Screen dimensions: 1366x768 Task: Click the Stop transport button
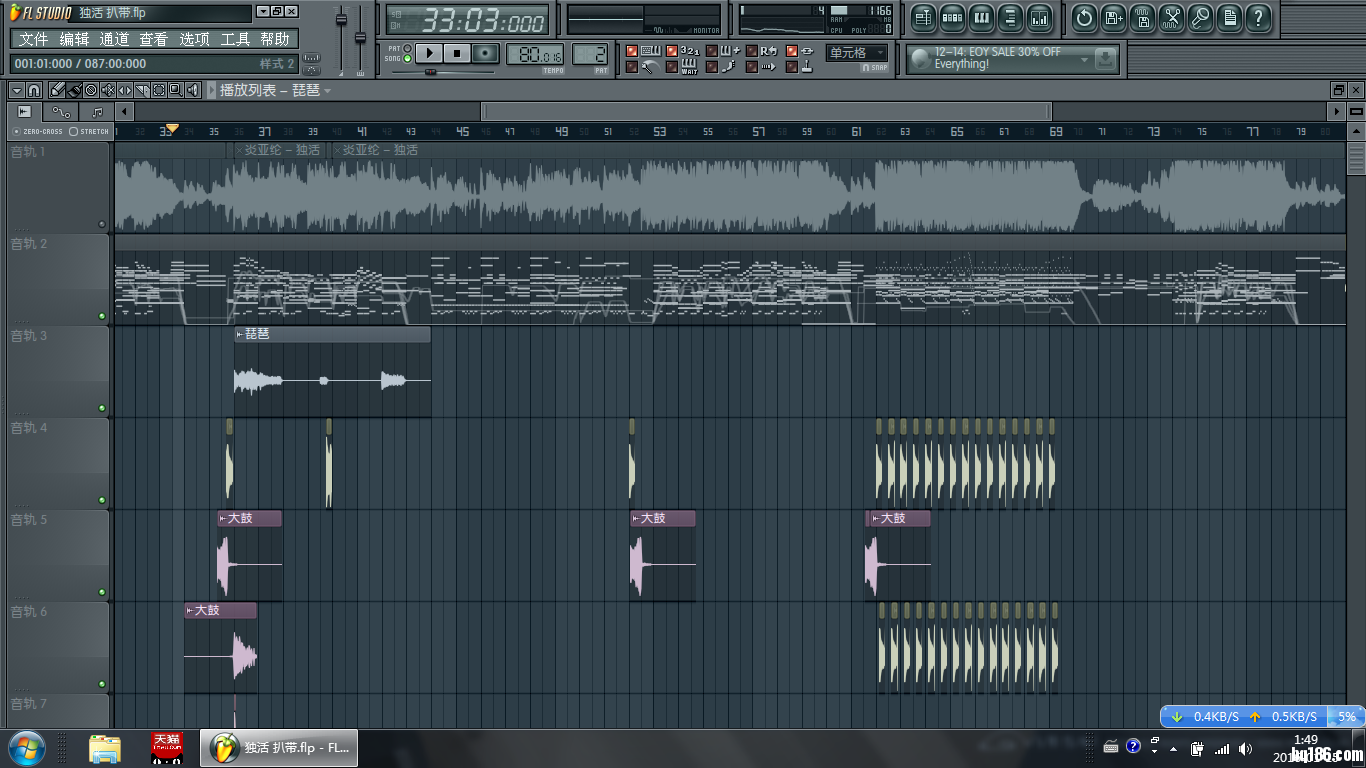coord(457,53)
